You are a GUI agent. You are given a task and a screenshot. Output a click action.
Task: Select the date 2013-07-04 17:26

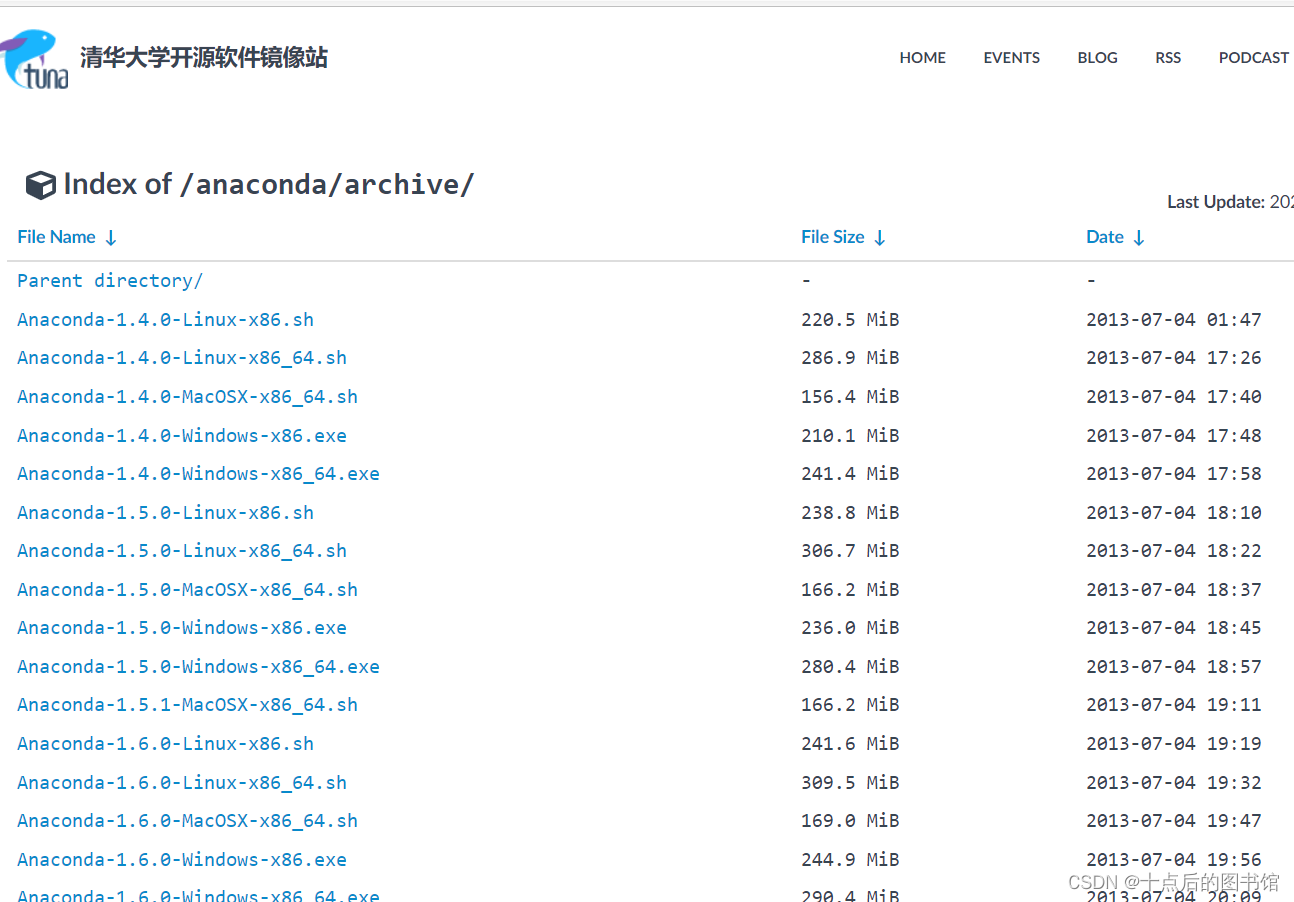[x=1174, y=358]
